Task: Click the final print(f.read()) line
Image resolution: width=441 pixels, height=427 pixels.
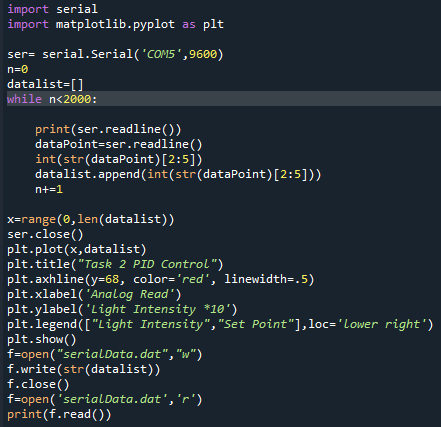Action: pos(59,414)
